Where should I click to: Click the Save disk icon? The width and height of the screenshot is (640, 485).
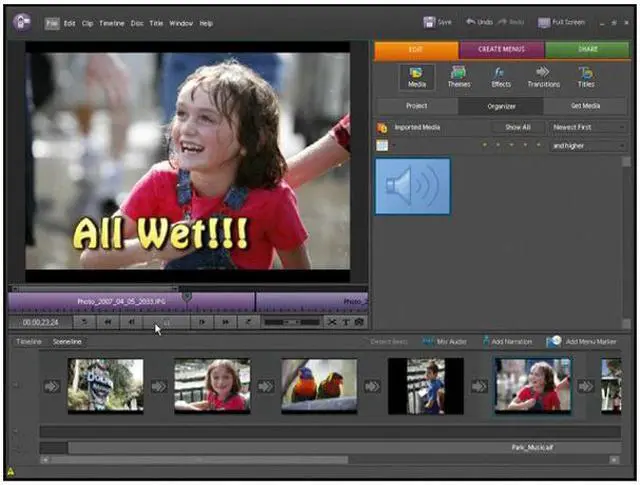[429, 22]
